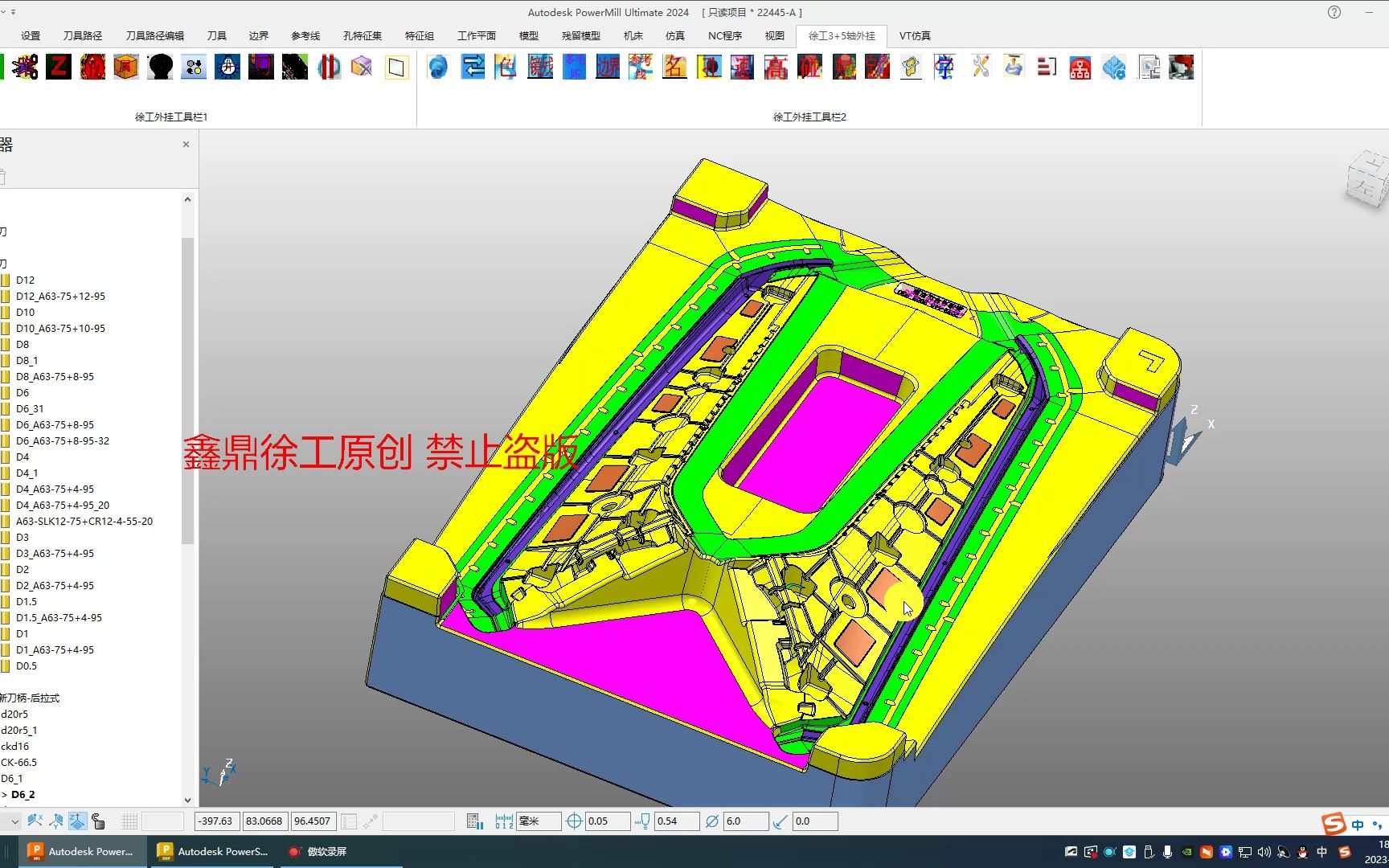Switch to 微软录屏 in the taskbar

click(x=317, y=852)
